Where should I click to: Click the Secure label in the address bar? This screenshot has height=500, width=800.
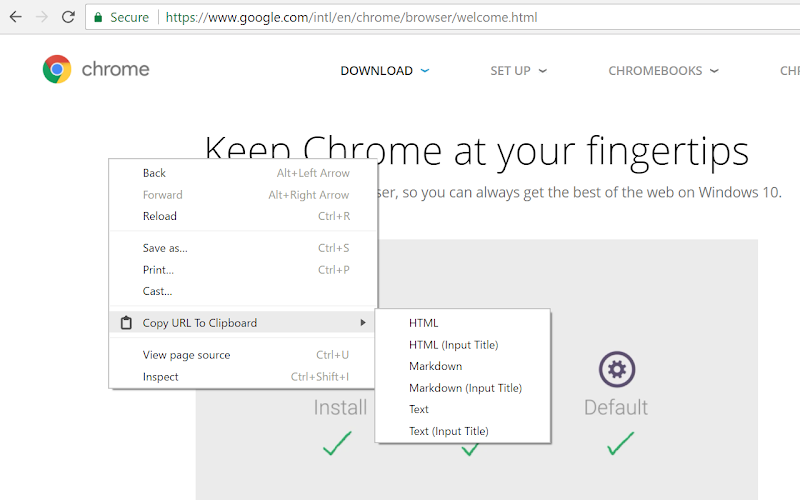[129, 17]
